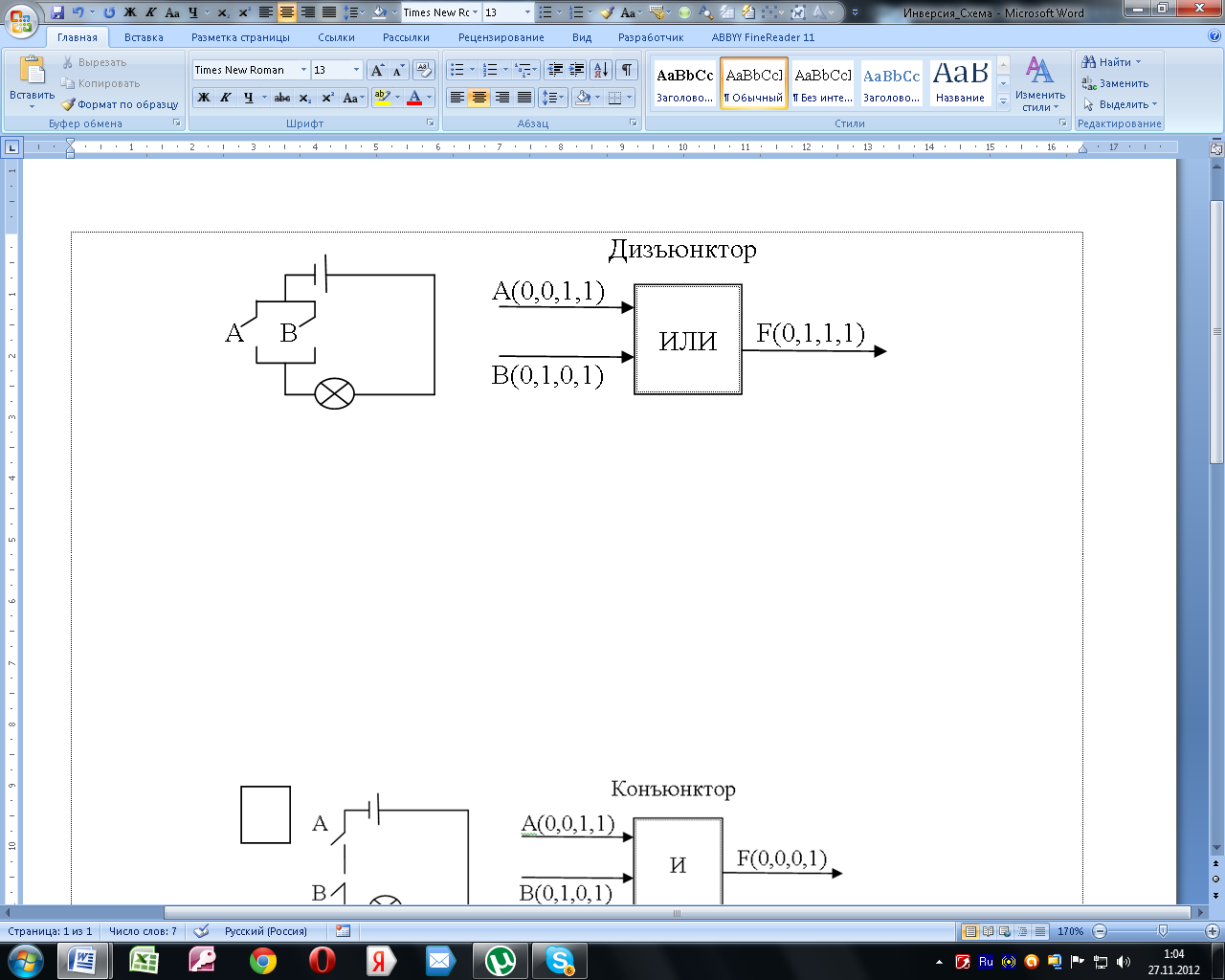Click the Decrease Indent icon

(555, 70)
